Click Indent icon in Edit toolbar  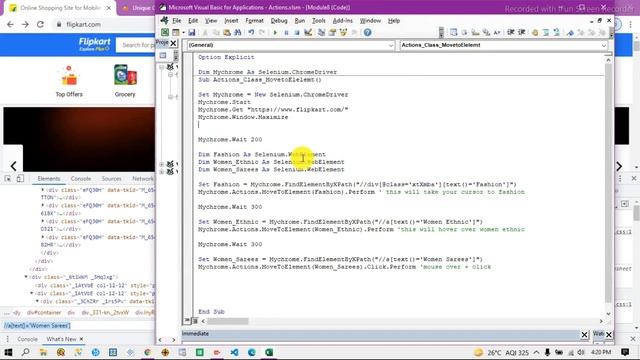click(511, 33)
